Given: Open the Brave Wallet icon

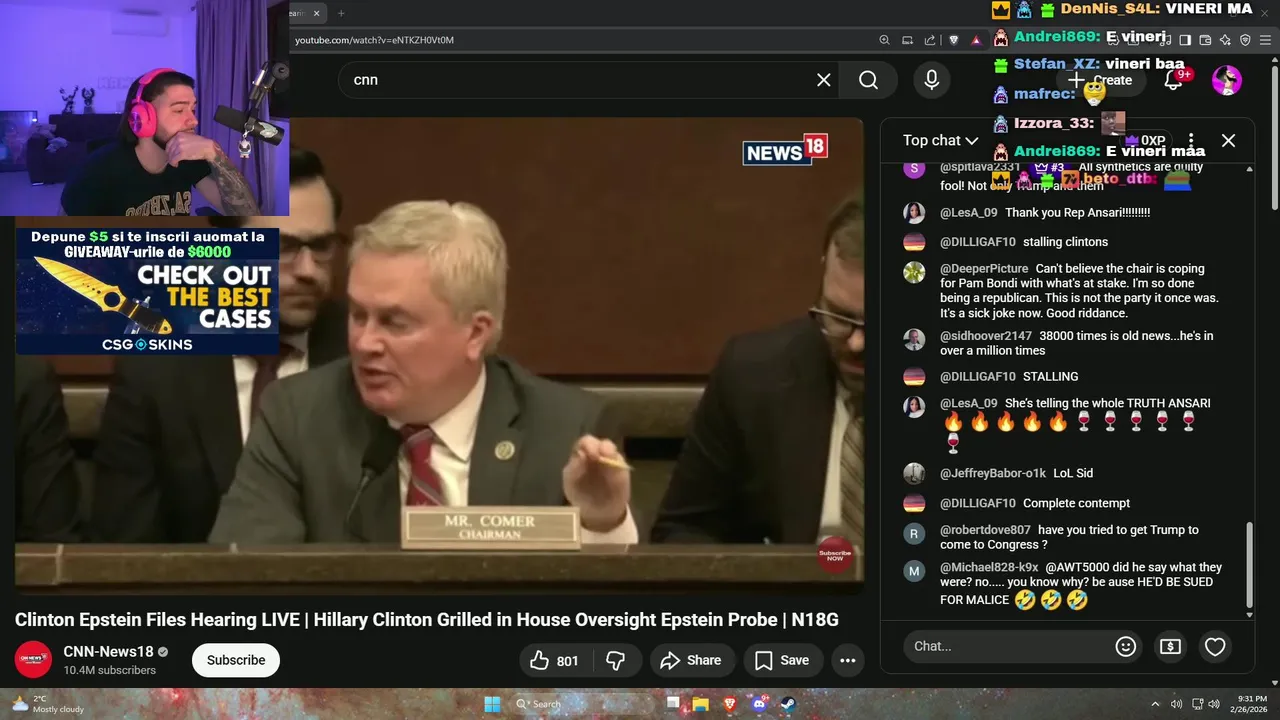Looking at the screenshot, I should pyautogui.click(x=1205, y=40).
